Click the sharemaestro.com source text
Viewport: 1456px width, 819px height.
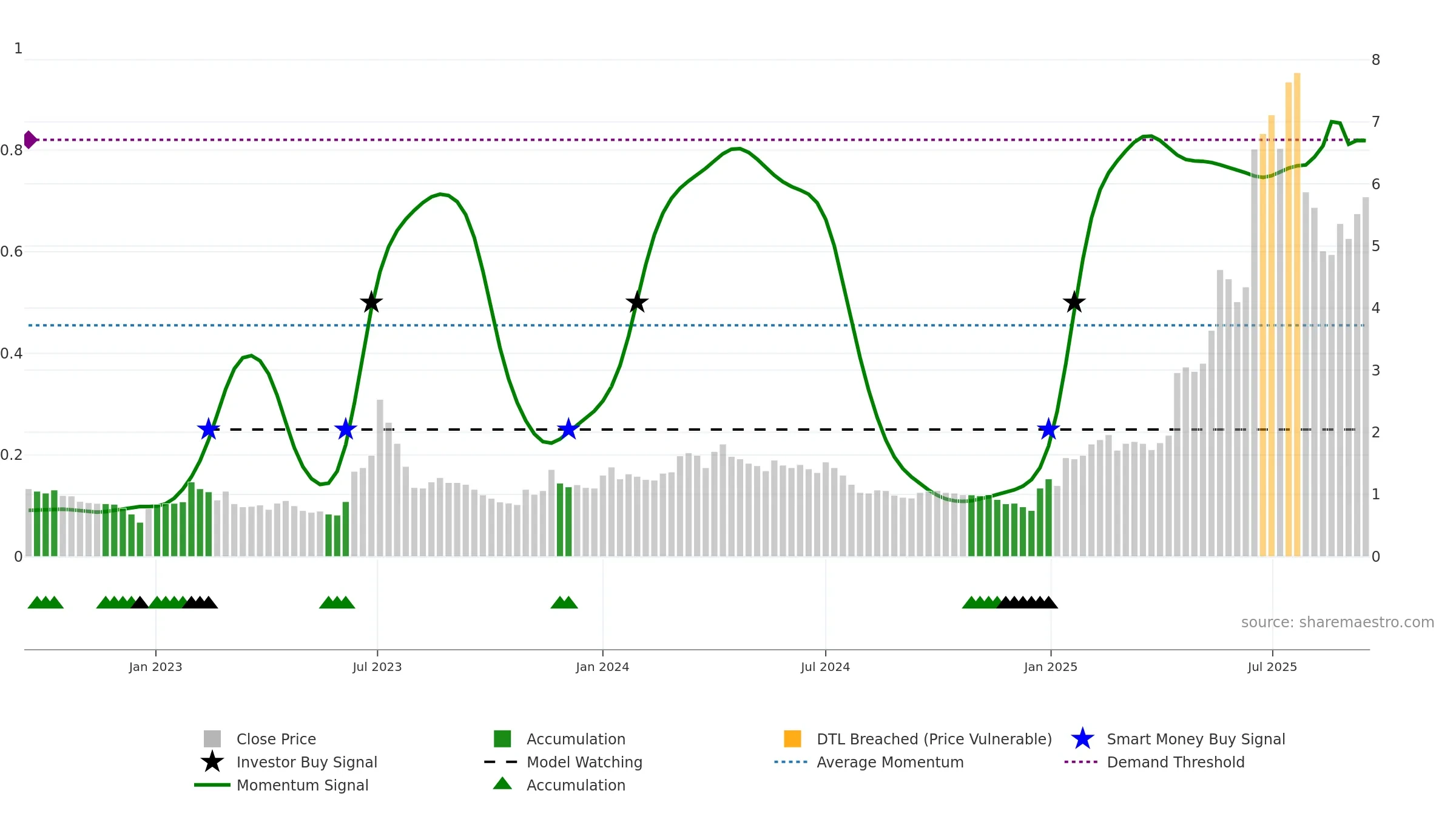(x=1338, y=622)
